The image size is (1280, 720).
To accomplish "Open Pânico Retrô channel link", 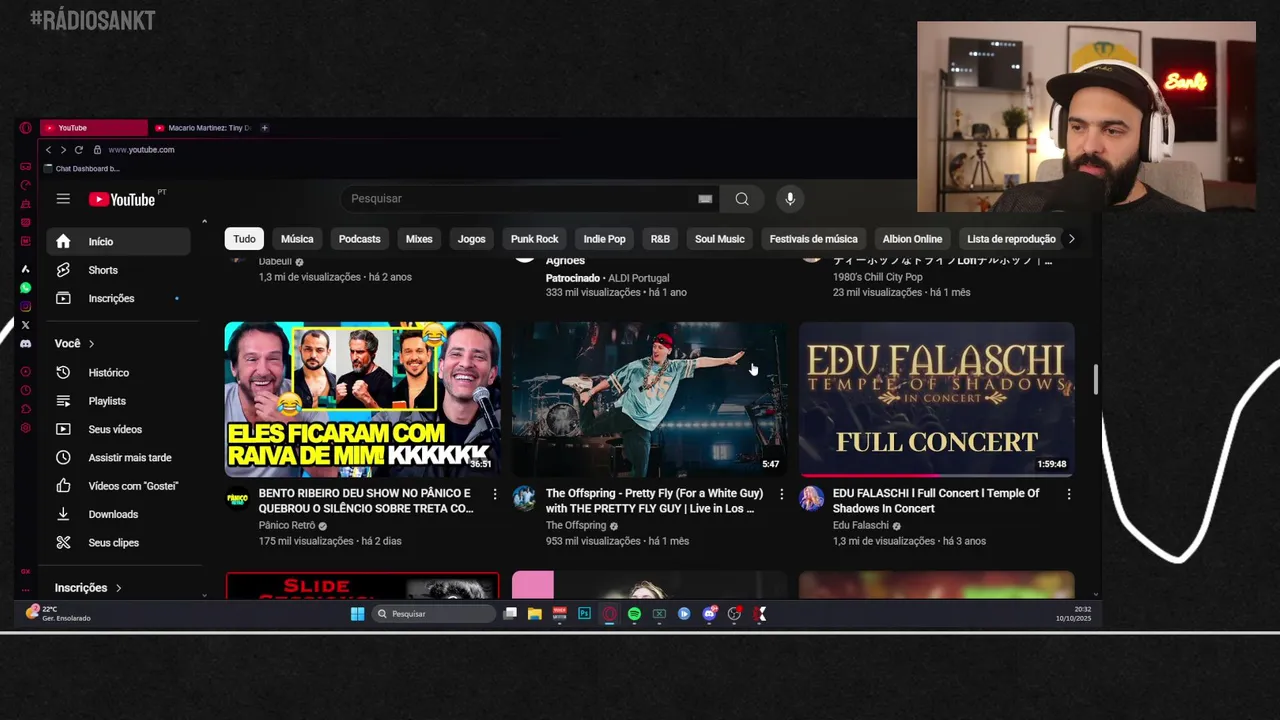I will click(x=287, y=525).
